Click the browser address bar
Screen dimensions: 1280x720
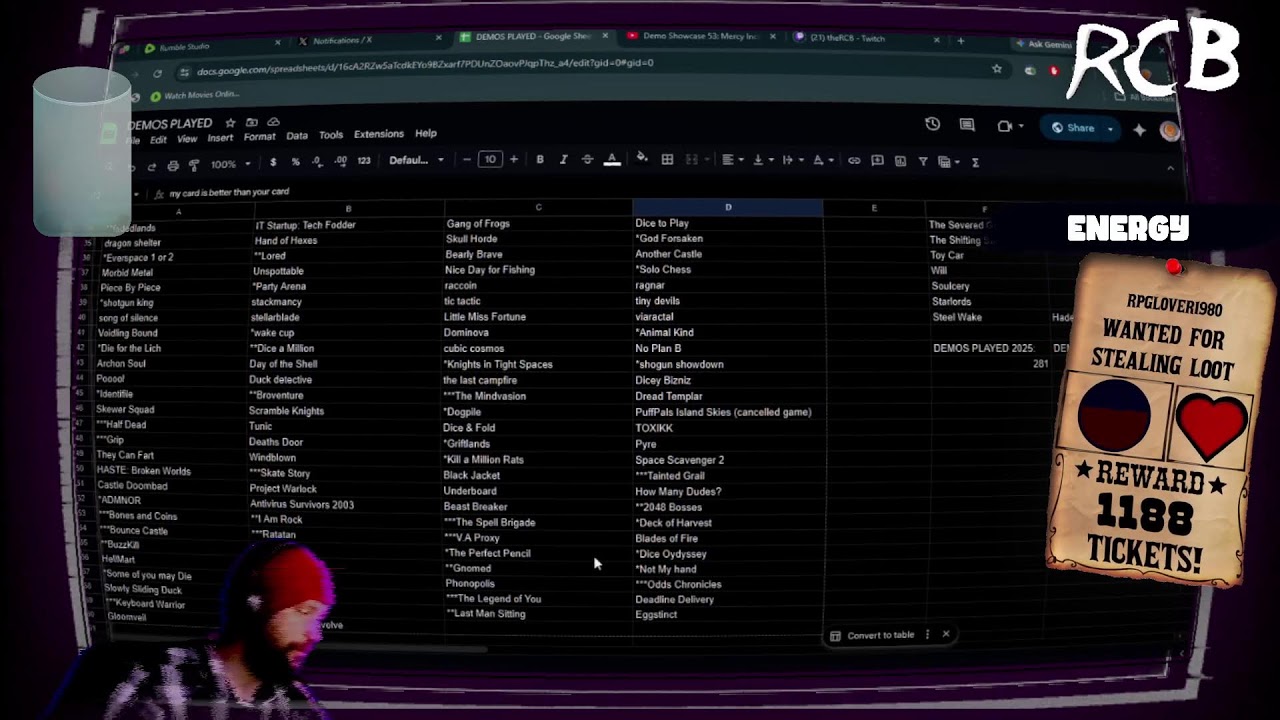pyautogui.click(x=590, y=68)
